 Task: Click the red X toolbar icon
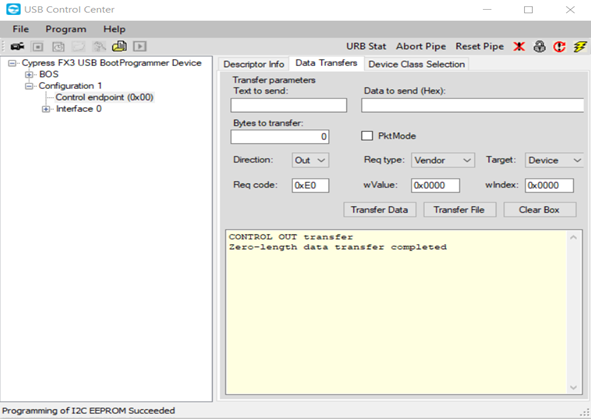519,46
